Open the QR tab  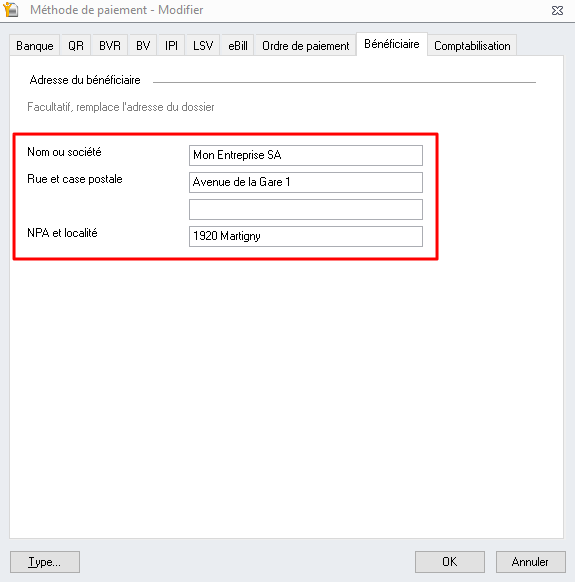coord(76,46)
